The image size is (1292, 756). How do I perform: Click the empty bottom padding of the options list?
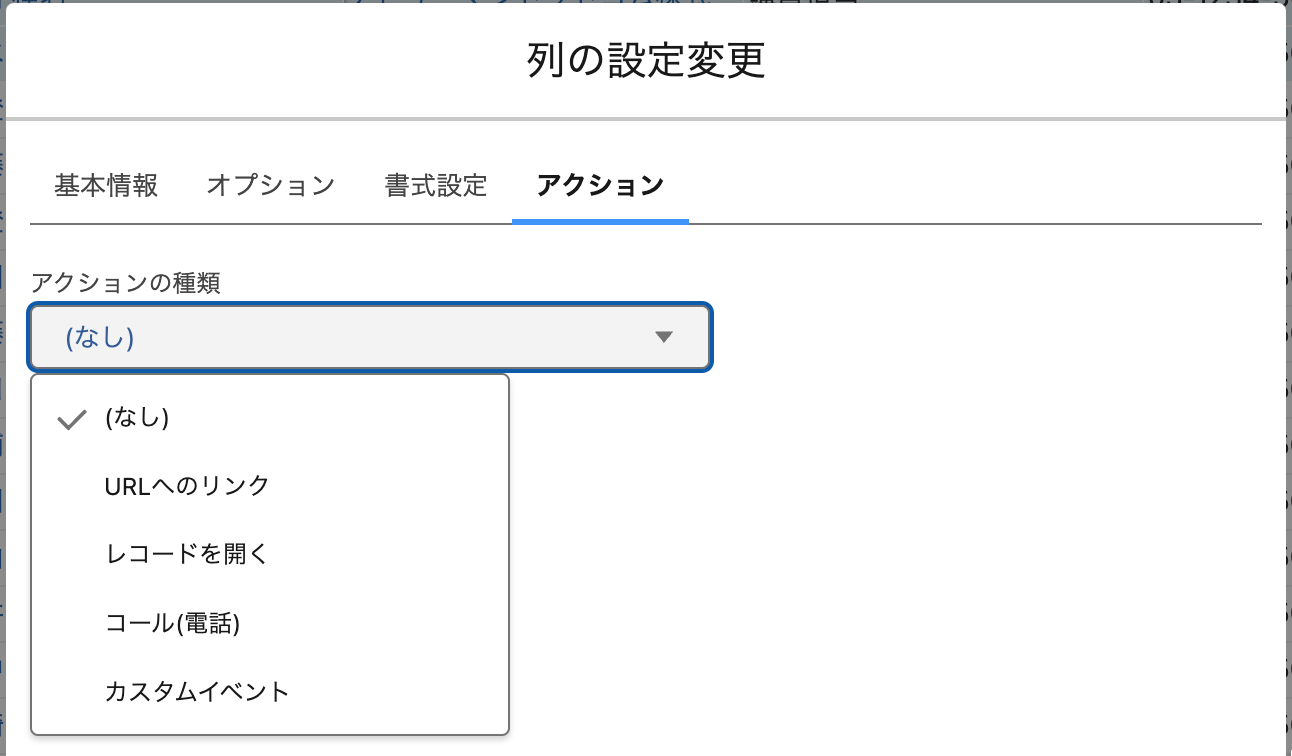pos(270,725)
